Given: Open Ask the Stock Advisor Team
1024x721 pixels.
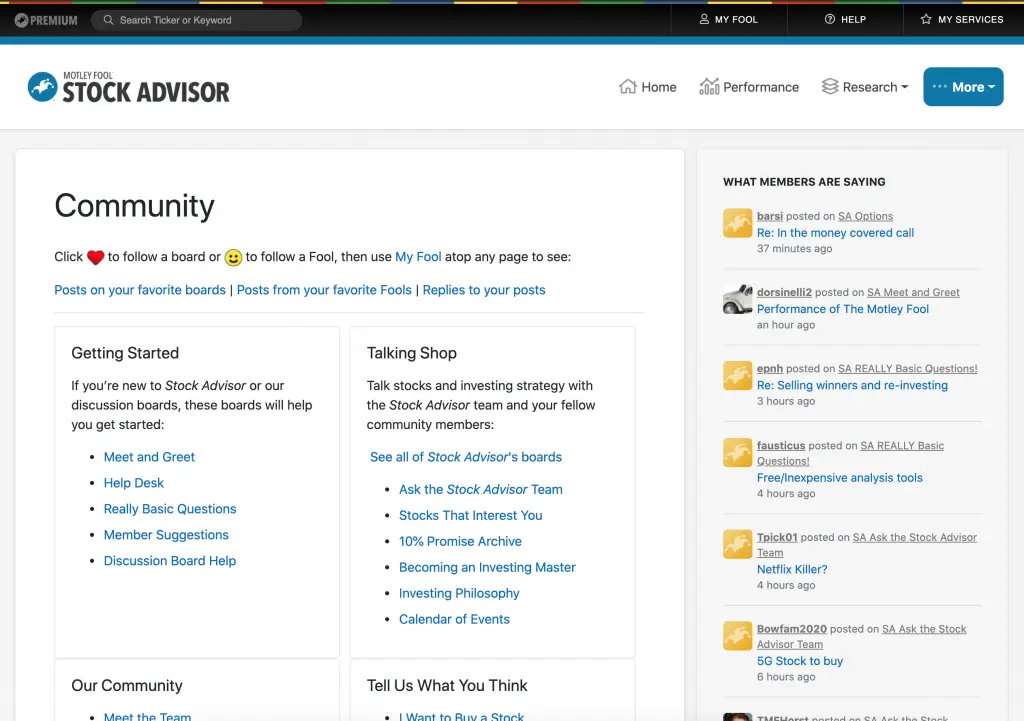Looking at the screenshot, I should 481,490.
